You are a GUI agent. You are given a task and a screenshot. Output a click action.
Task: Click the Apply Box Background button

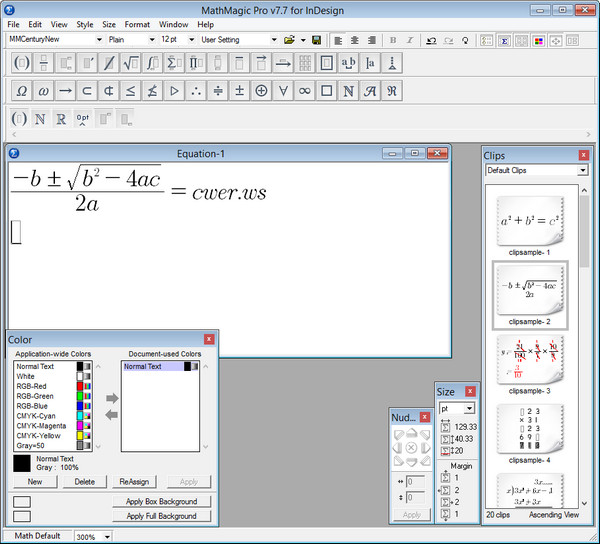[161, 501]
